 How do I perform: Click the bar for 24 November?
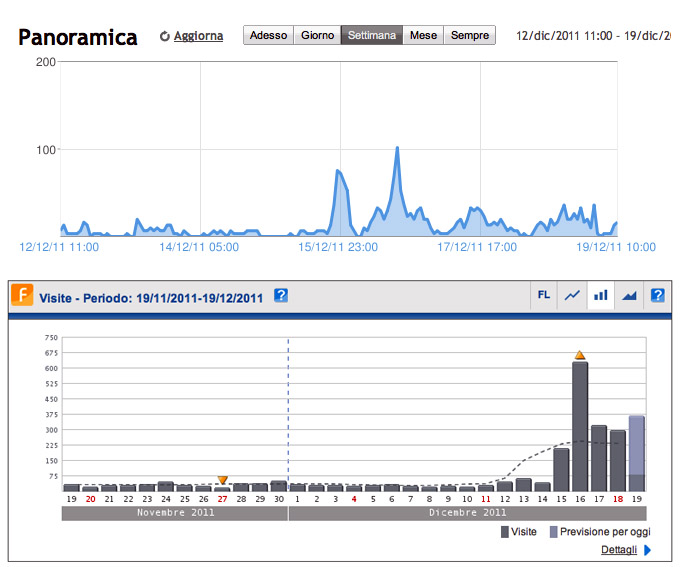[x=166, y=486]
